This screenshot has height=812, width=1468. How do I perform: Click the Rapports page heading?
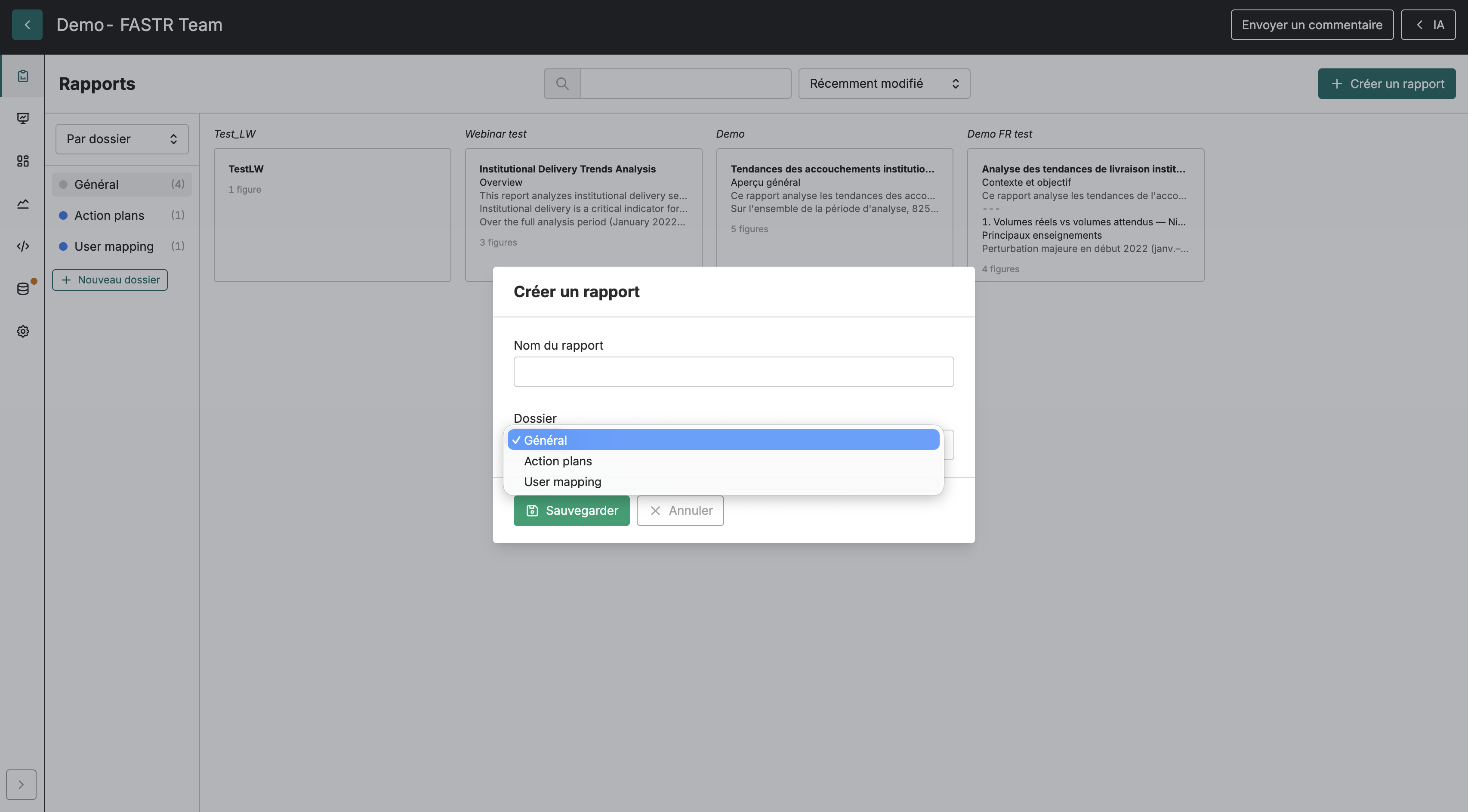click(97, 84)
